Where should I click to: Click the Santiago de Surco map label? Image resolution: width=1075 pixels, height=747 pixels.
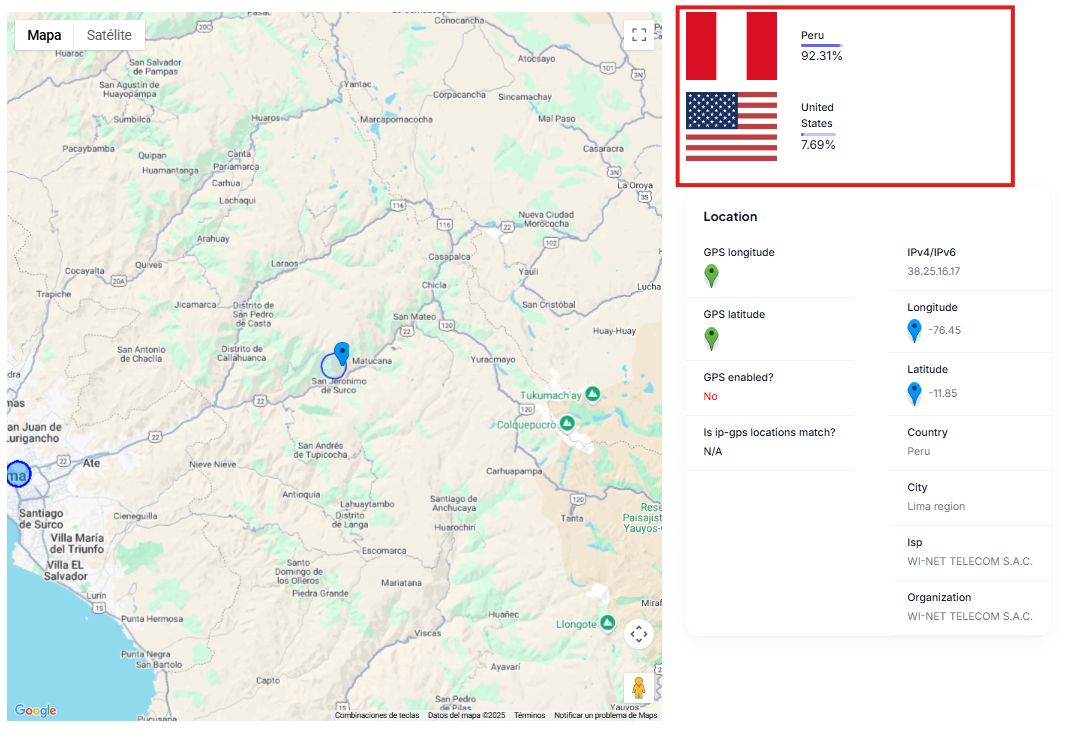click(x=41, y=519)
